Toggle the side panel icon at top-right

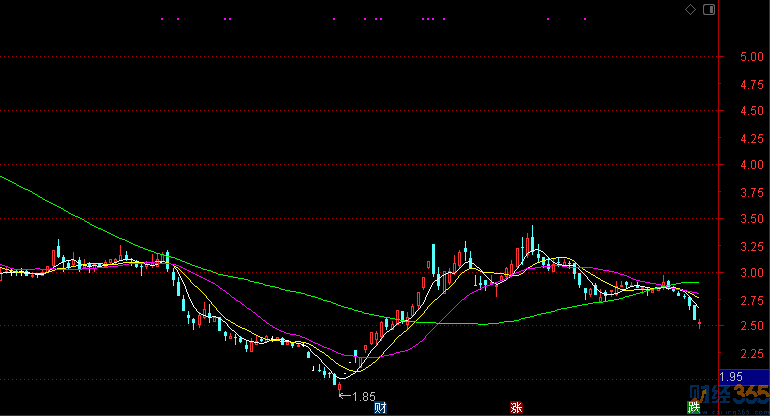point(709,9)
